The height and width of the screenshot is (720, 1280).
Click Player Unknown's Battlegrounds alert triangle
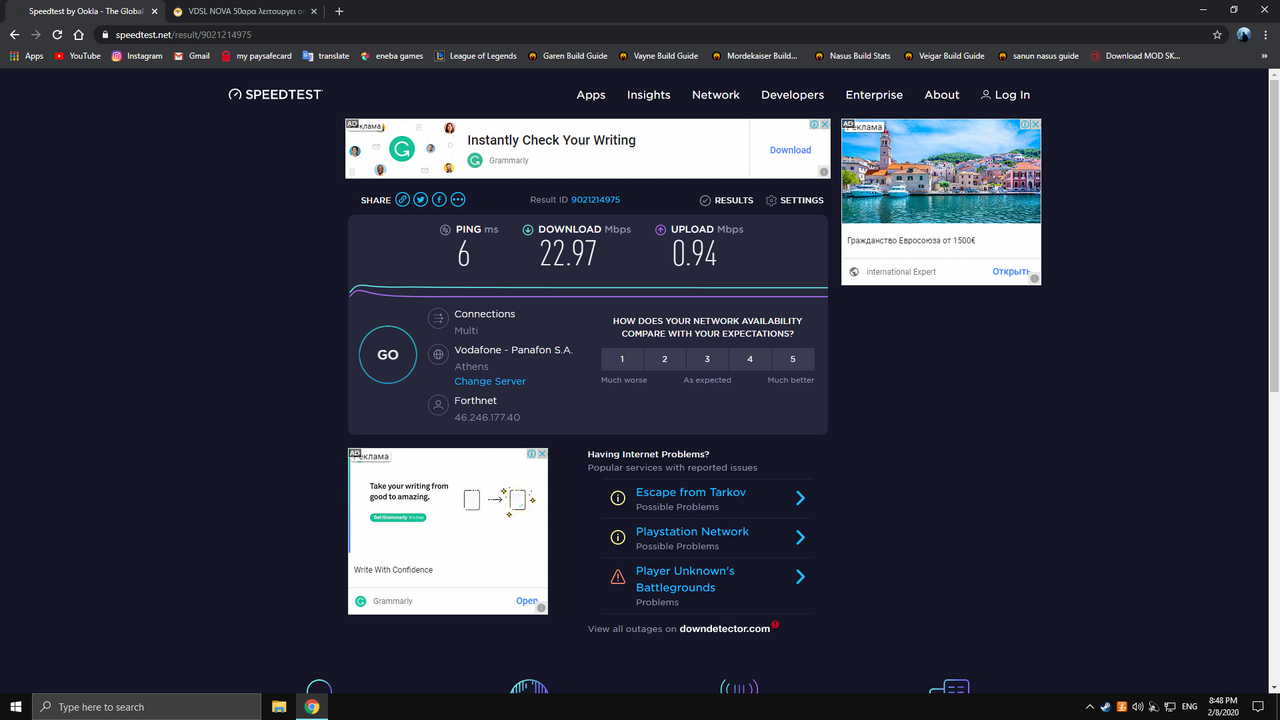pos(618,577)
